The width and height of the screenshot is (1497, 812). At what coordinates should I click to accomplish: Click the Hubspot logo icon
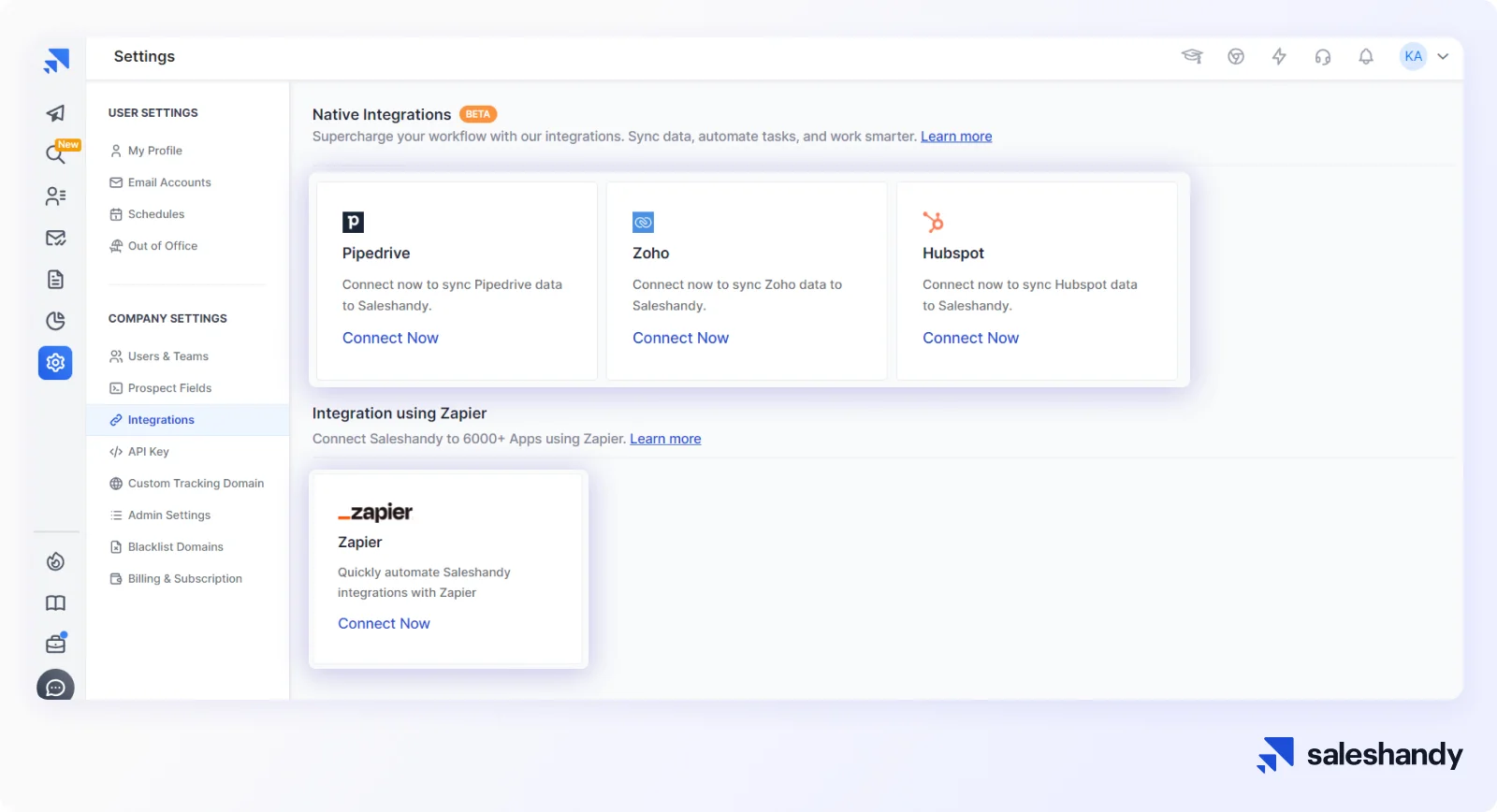point(933,222)
